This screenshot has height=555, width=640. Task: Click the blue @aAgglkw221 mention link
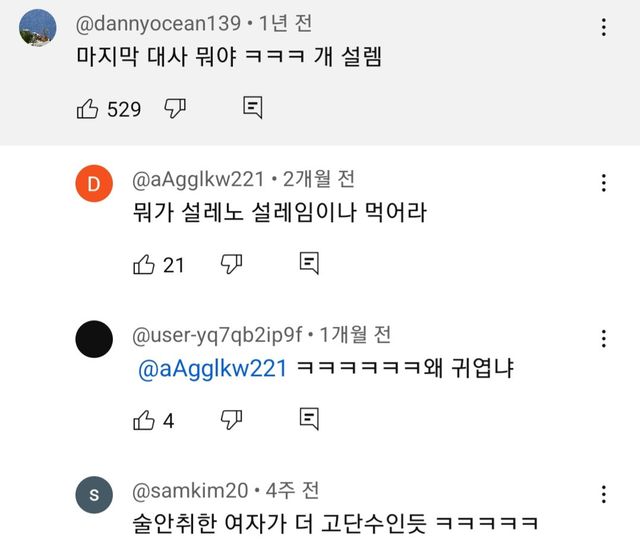[x=212, y=369]
